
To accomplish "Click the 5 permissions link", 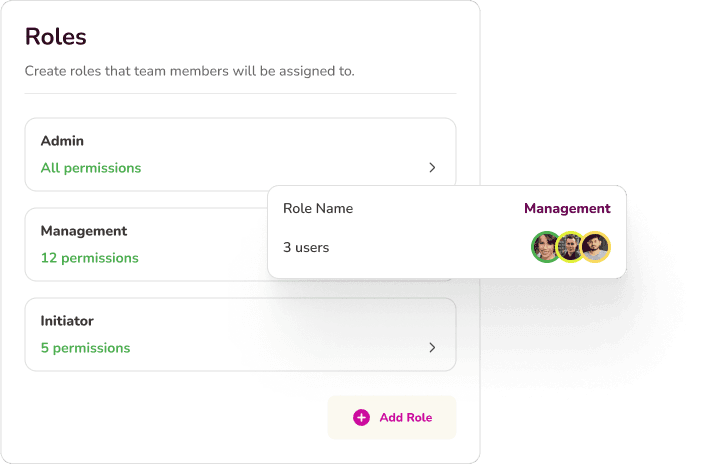I will (85, 348).
